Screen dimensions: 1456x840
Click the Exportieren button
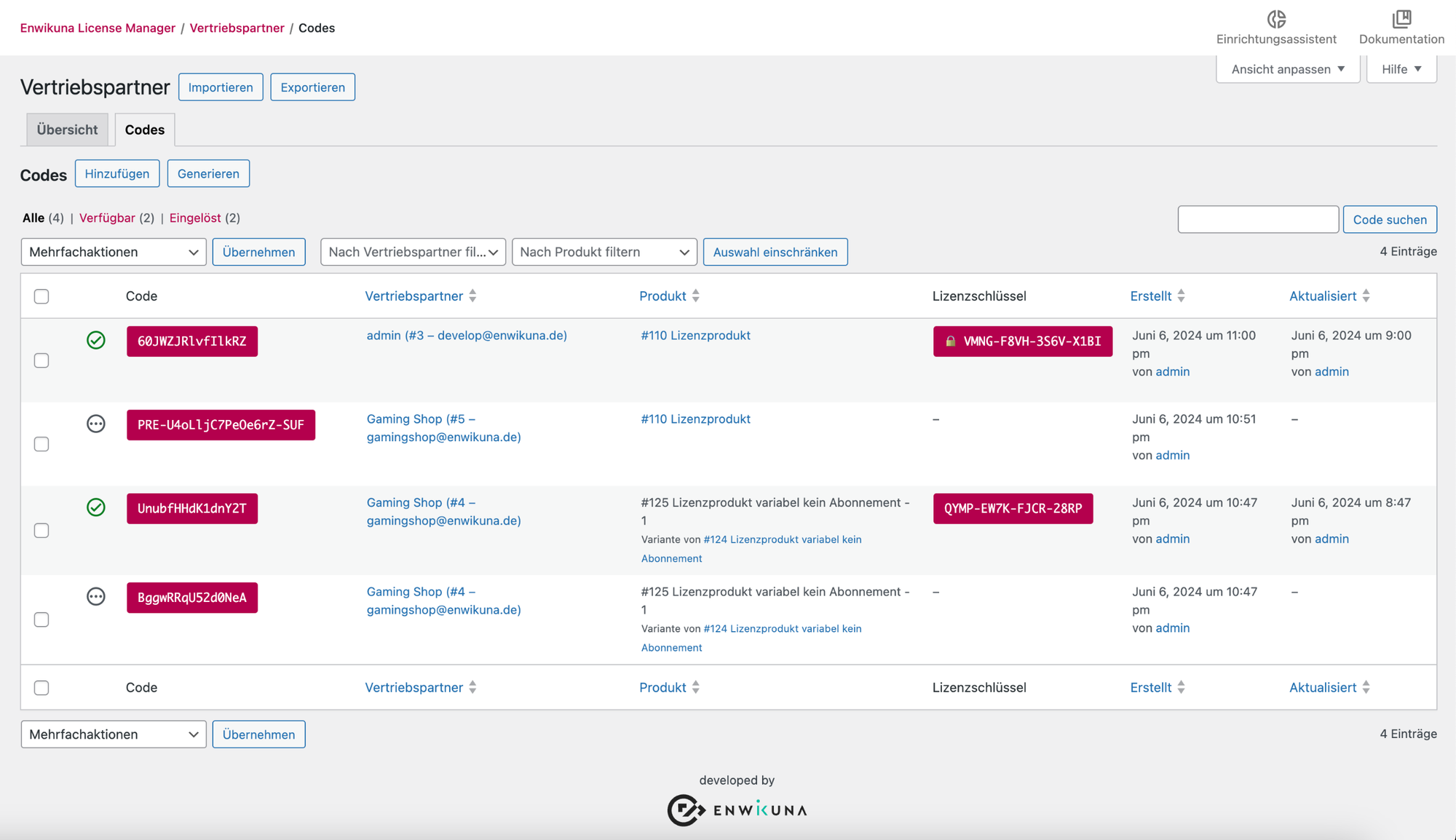(x=312, y=87)
